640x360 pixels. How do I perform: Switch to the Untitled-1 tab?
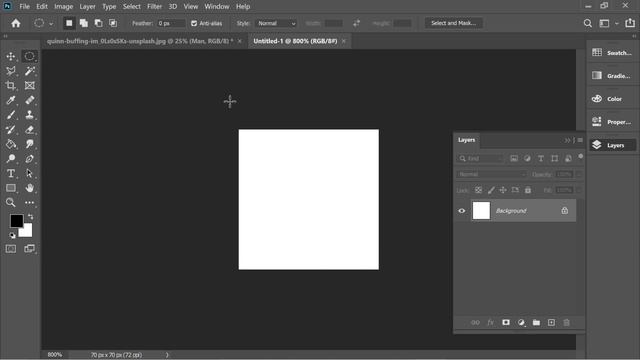pos(295,41)
